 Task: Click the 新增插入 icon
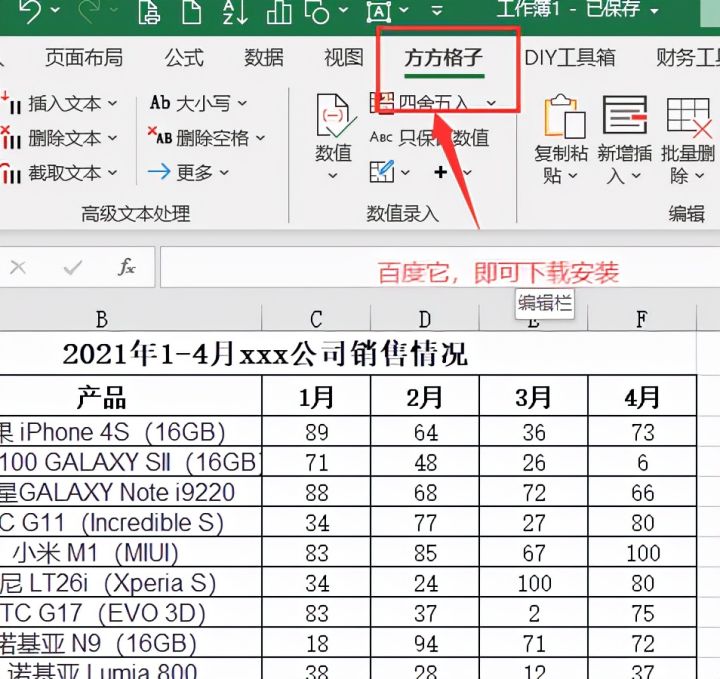pyautogui.click(x=624, y=116)
